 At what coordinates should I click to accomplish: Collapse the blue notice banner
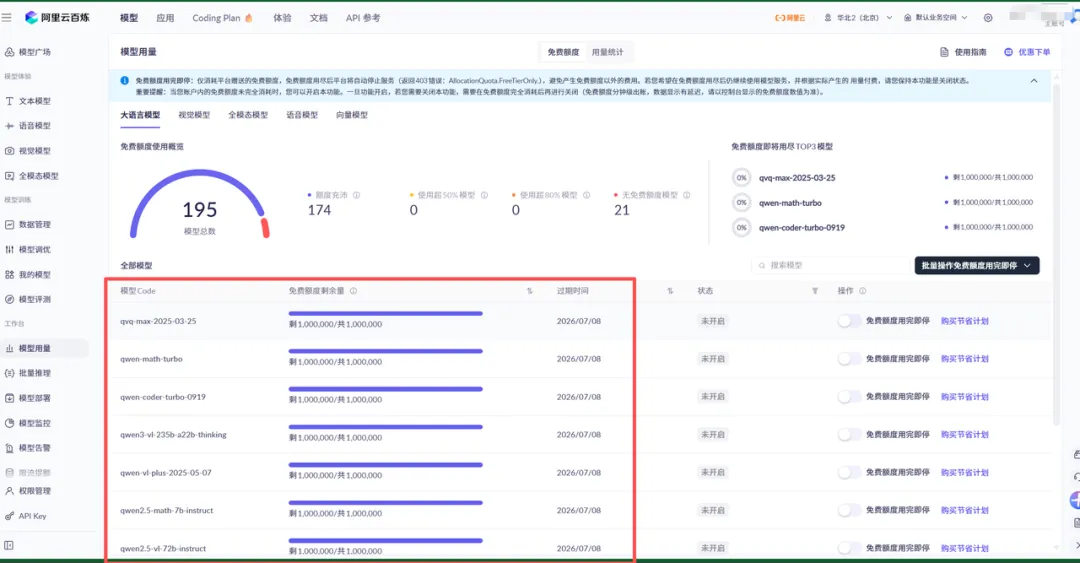pos(1034,81)
